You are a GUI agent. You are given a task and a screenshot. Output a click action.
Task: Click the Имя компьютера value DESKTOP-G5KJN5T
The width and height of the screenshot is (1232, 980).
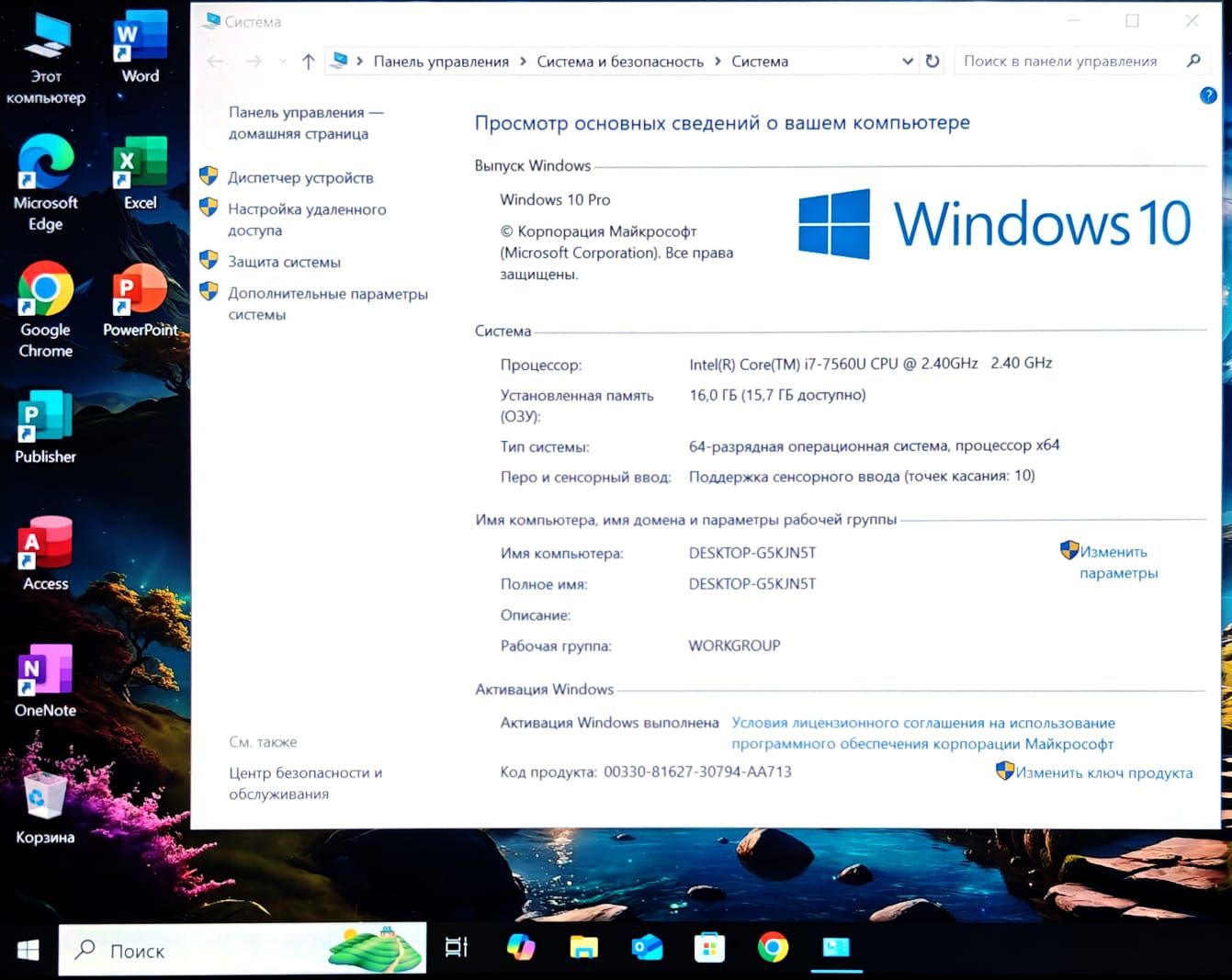pos(752,553)
